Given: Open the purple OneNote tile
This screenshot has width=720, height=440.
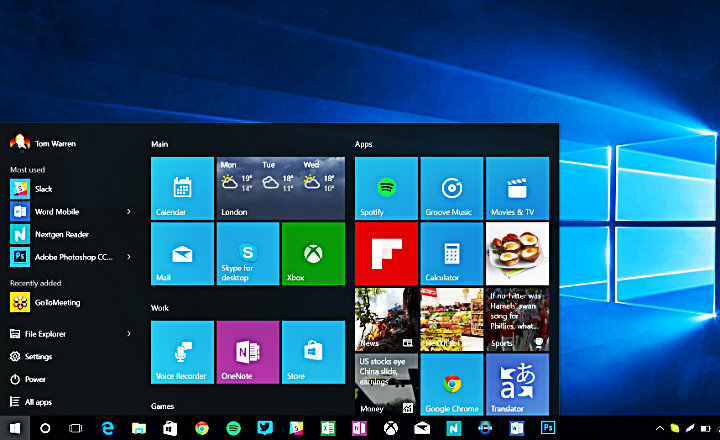Looking at the screenshot, I should point(248,352).
